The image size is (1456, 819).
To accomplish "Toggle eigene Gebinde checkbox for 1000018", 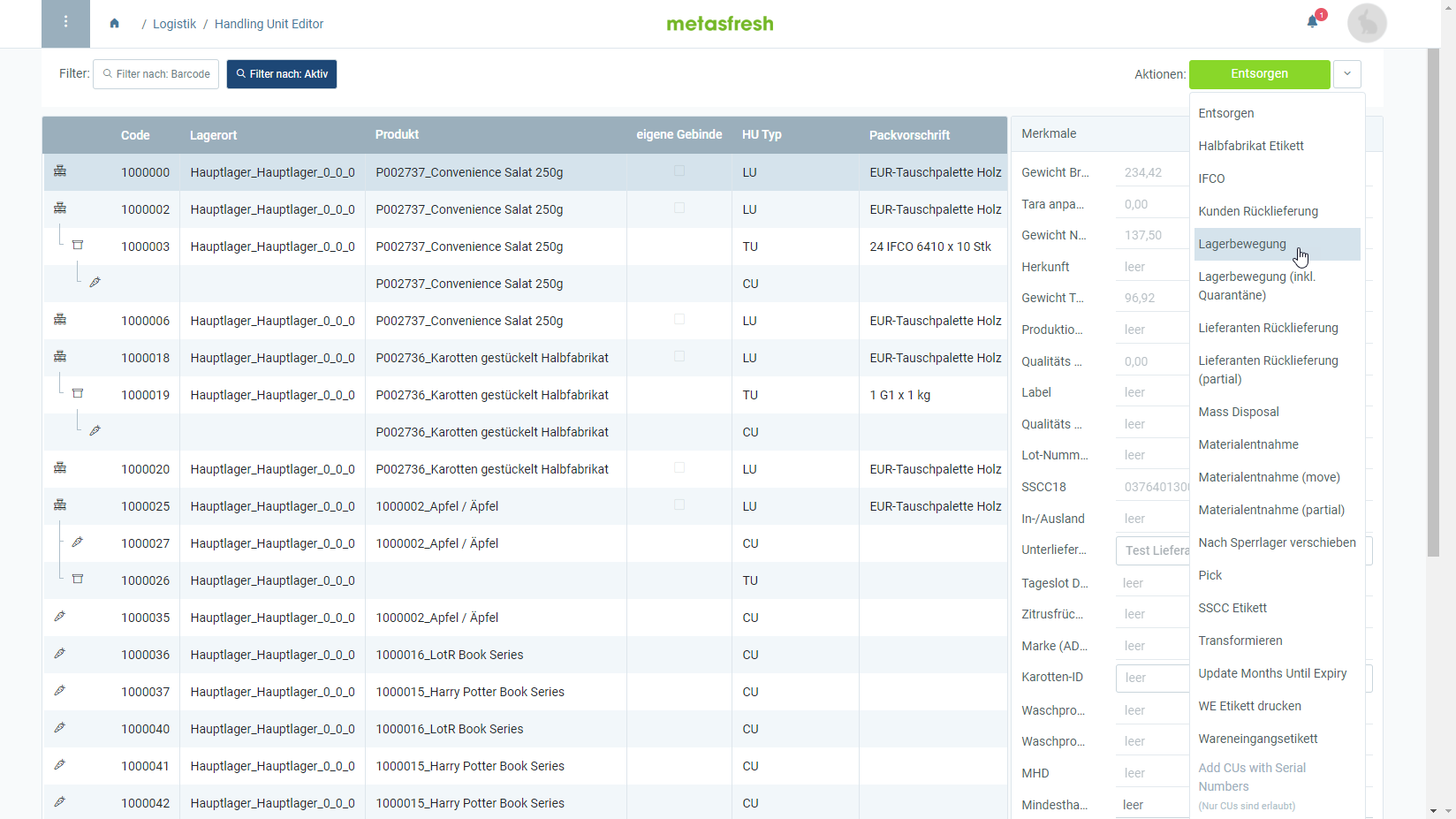I will coord(679,357).
